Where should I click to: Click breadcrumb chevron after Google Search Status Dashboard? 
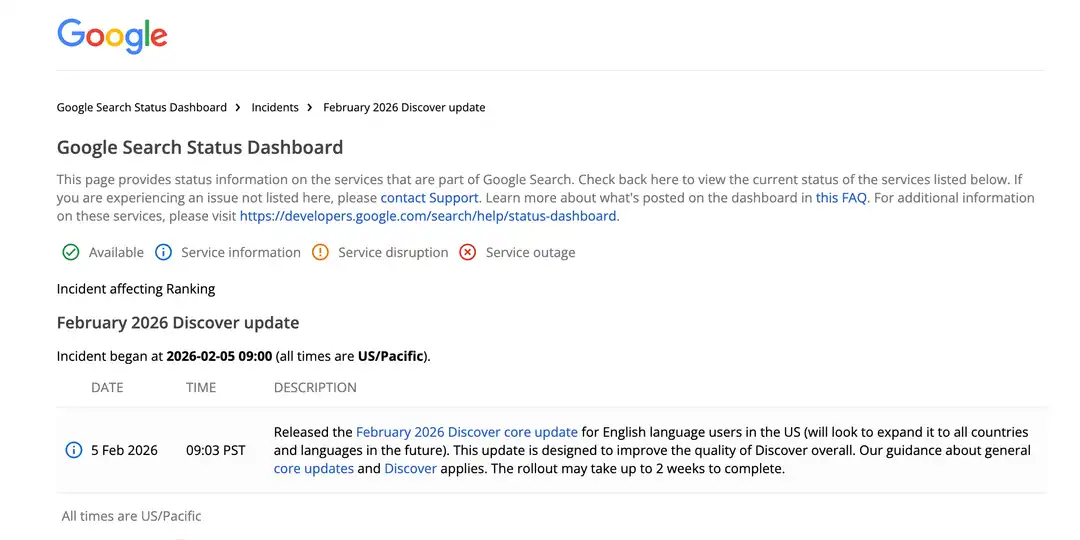pos(238,107)
